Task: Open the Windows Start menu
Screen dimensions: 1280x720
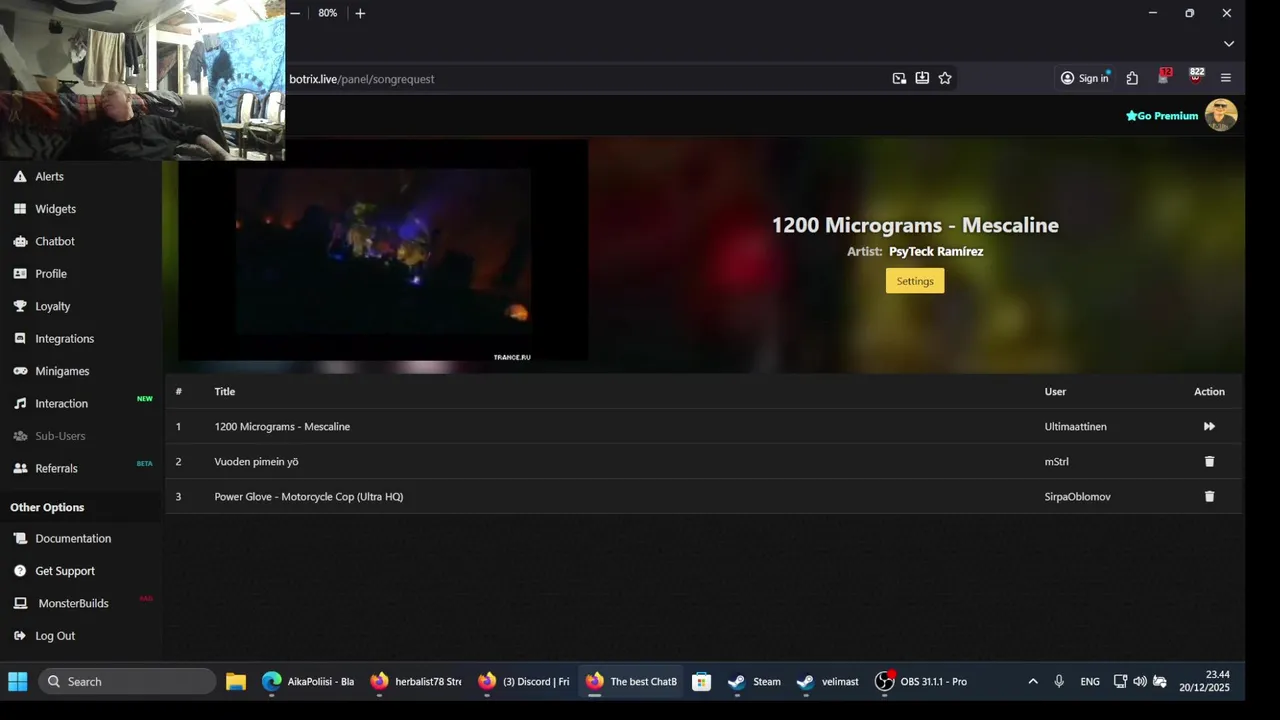Action: (18, 682)
